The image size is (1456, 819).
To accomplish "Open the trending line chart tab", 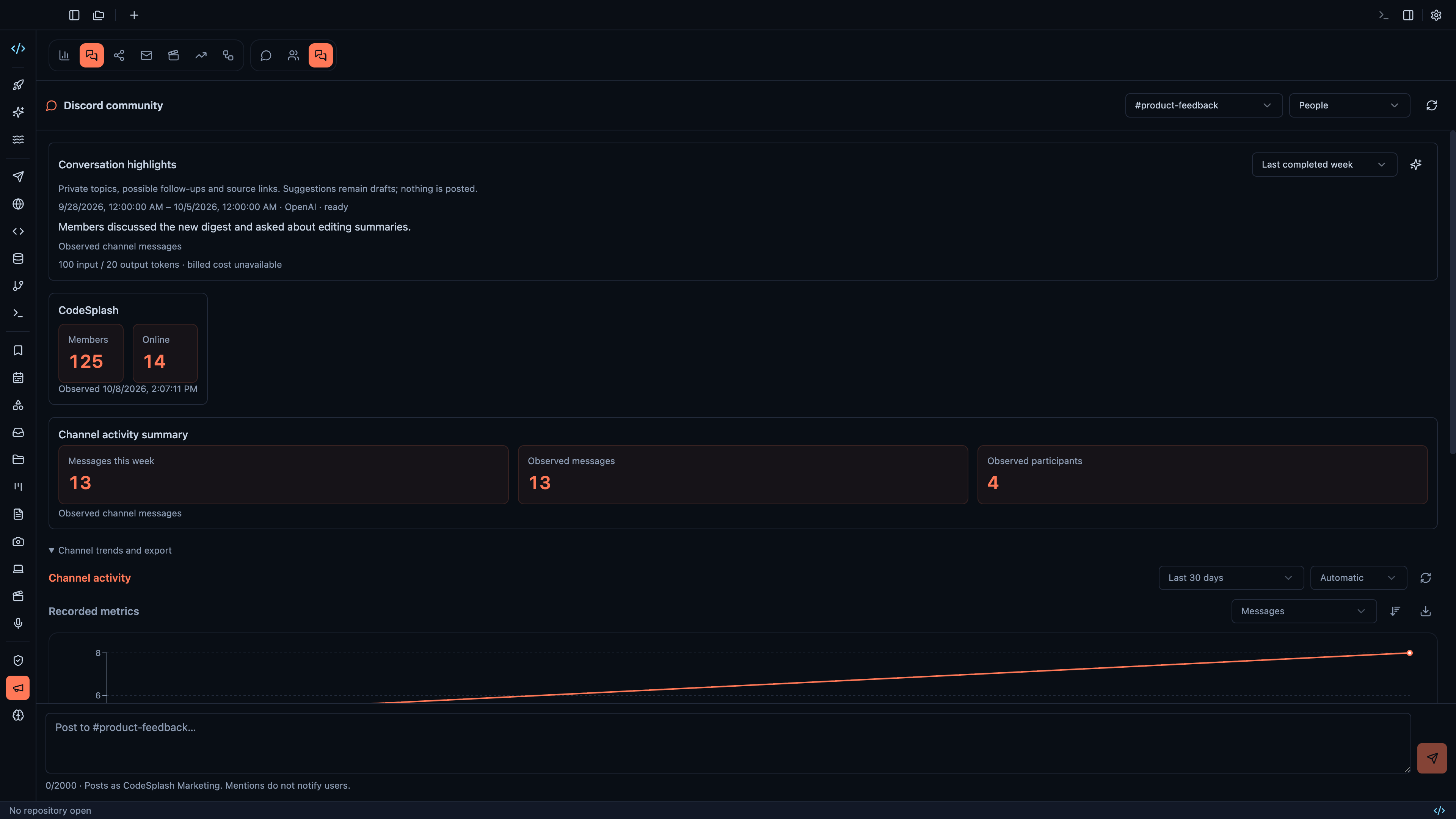I will point(201,55).
